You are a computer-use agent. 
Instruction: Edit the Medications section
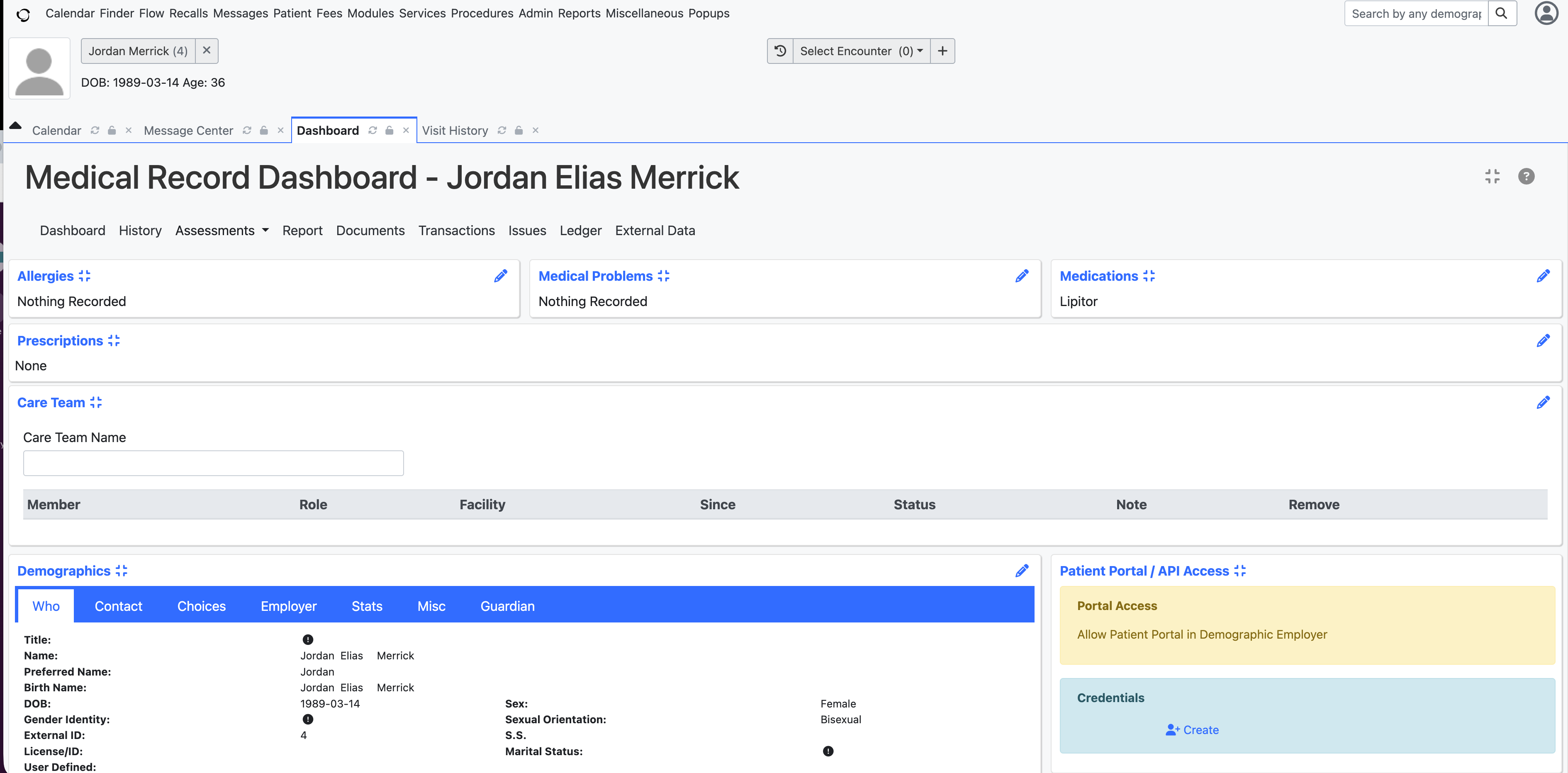tap(1544, 276)
